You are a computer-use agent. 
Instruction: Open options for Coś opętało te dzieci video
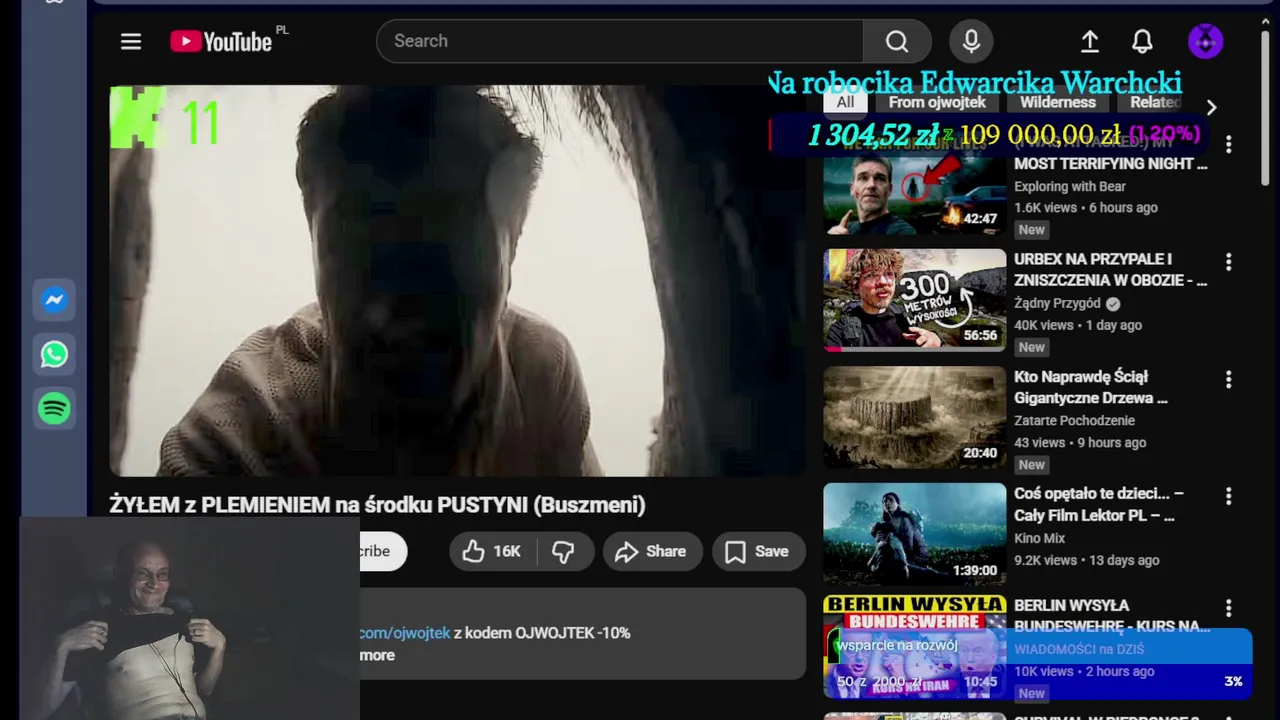(x=1229, y=497)
